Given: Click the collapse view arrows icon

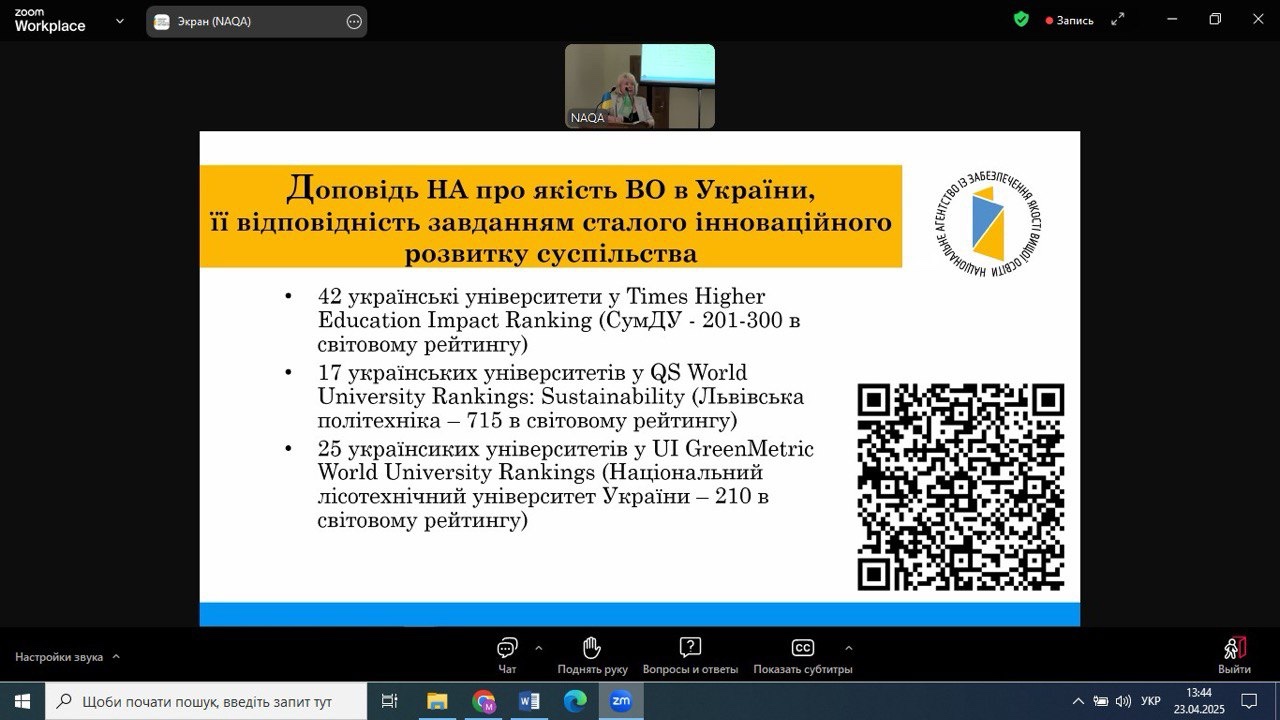Looking at the screenshot, I should pos(1118,19).
